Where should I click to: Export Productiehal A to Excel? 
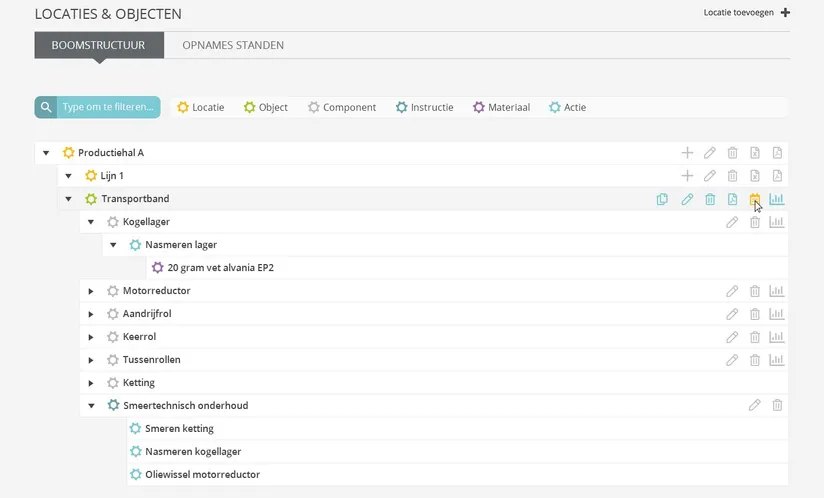(755, 153)
